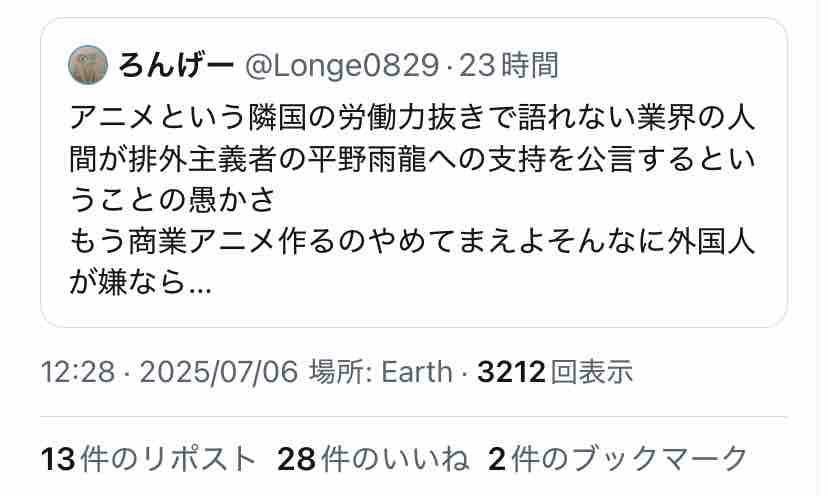Click the quoted line うことの愚かさ
828x496 pixels.
[173, 200]
